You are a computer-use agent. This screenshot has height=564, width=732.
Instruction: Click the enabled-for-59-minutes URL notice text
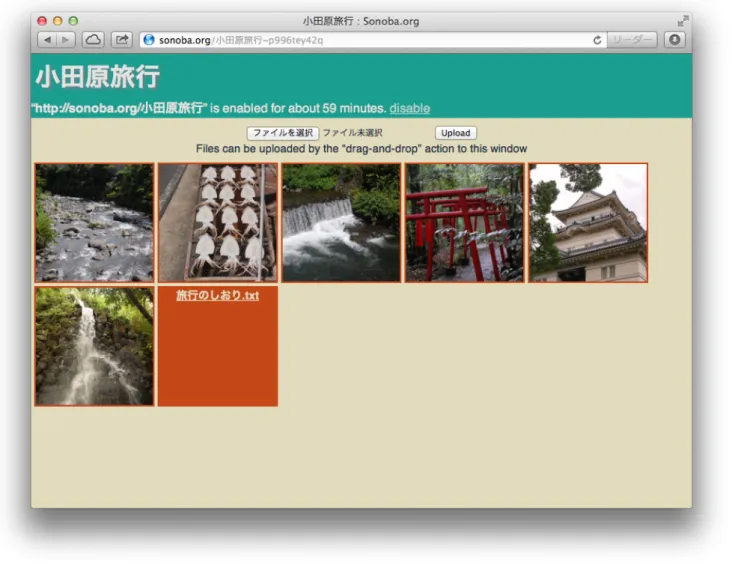[x=211, y=108]
